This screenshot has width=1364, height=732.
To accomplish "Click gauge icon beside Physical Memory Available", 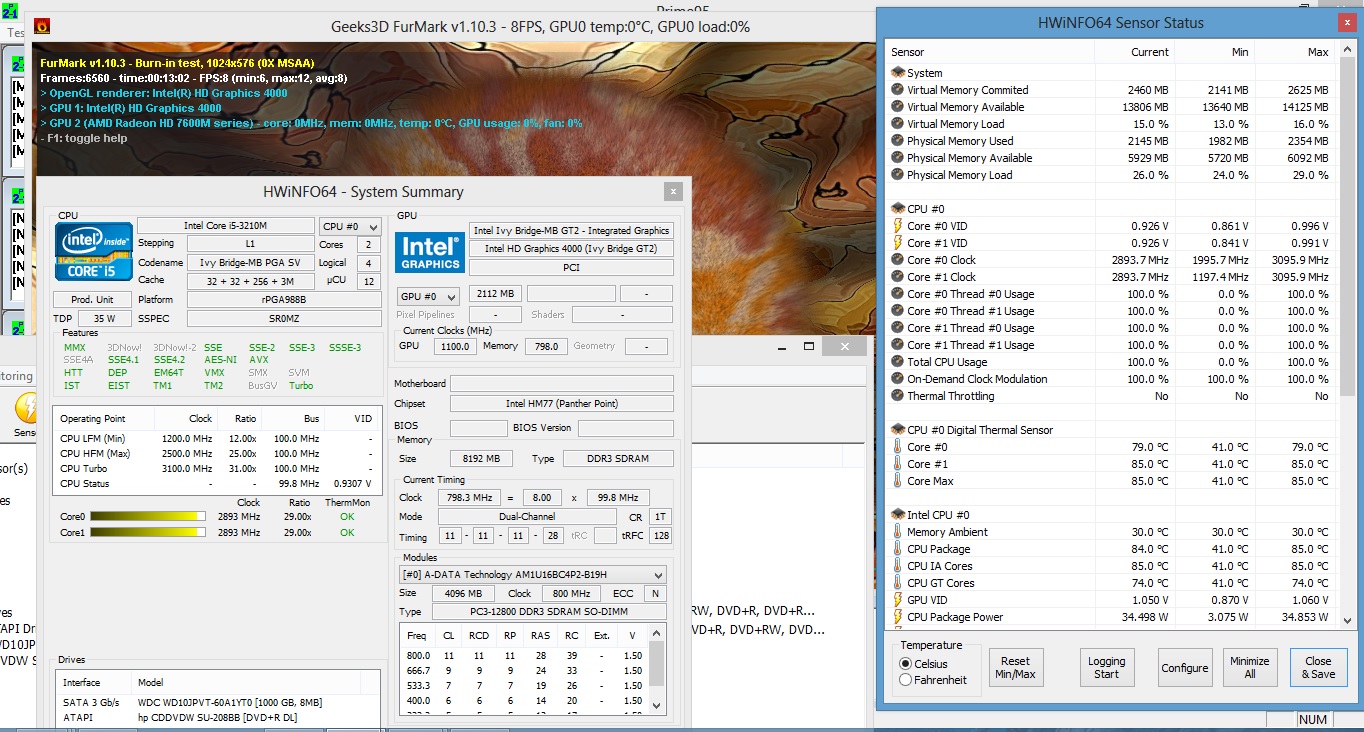I will [898, 158].
